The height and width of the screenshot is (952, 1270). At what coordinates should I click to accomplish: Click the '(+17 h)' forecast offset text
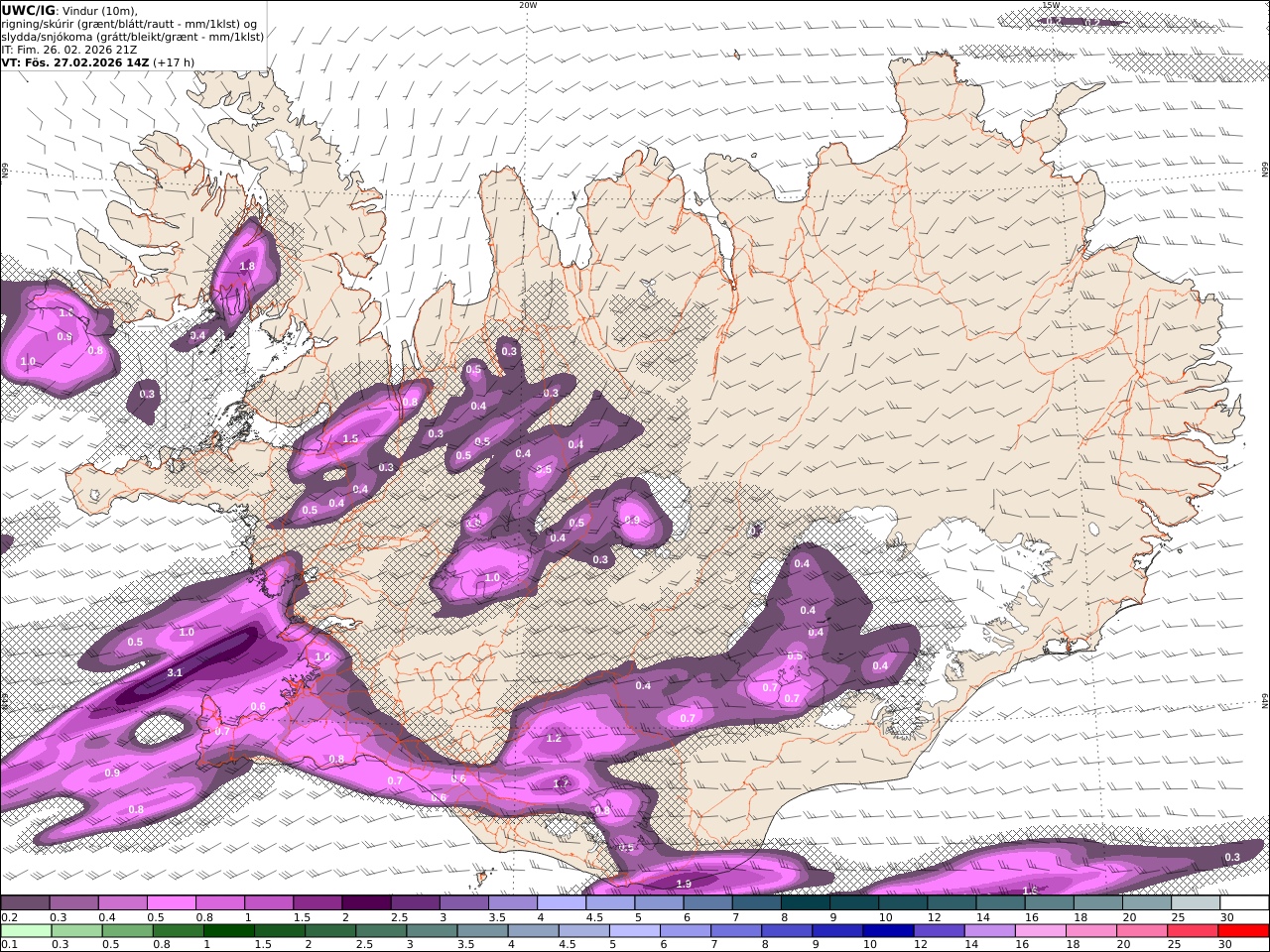coord(174,62)
